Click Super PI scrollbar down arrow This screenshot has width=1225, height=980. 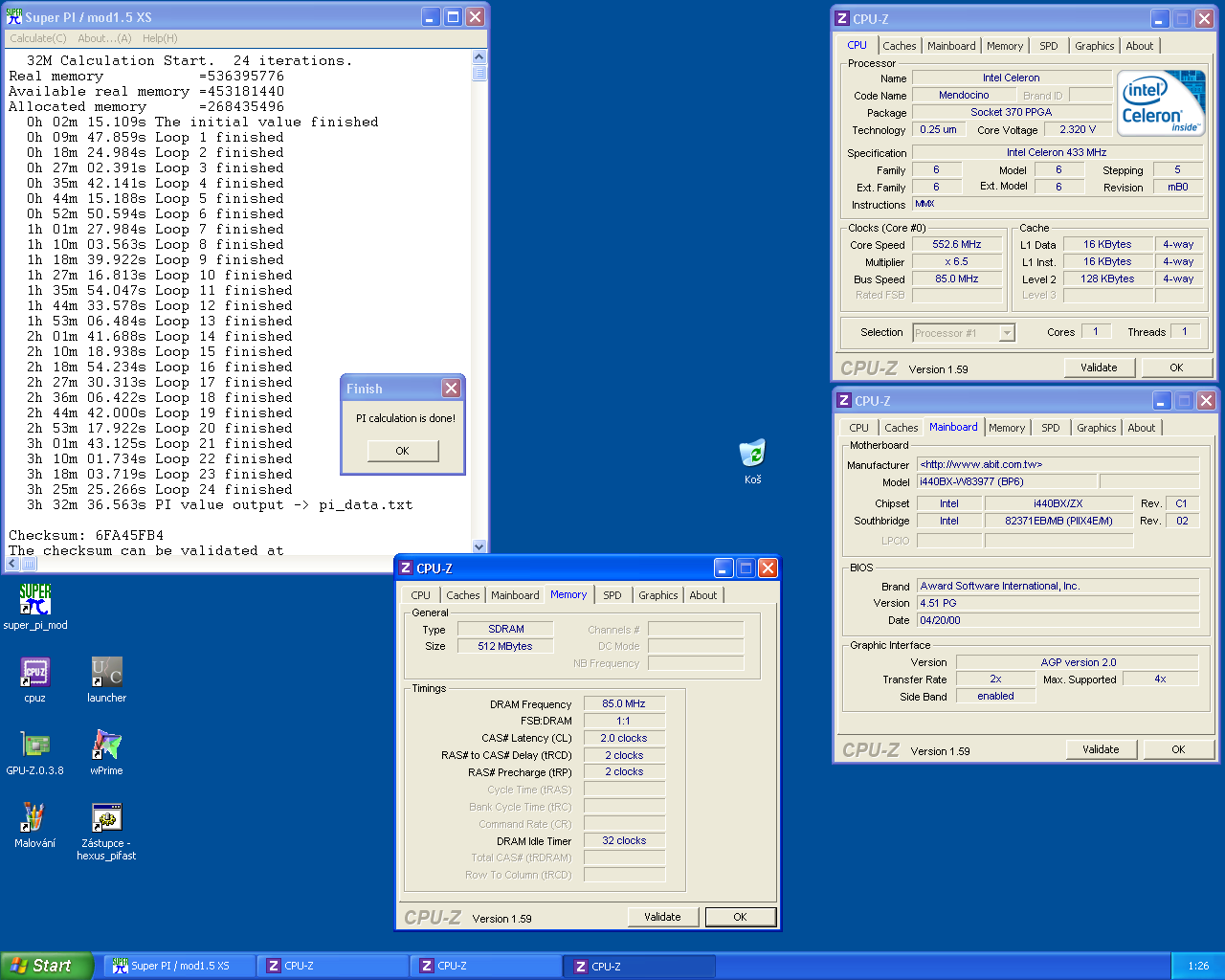[479, 546]
